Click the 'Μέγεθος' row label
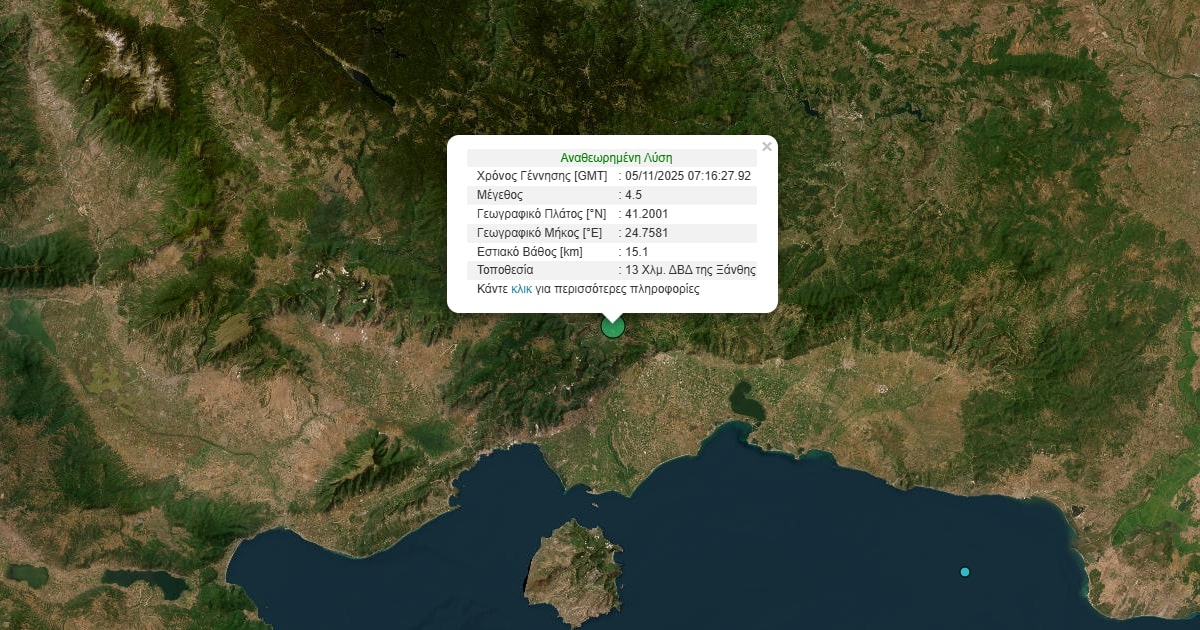Screen dimensions: 1200x630 500,195
